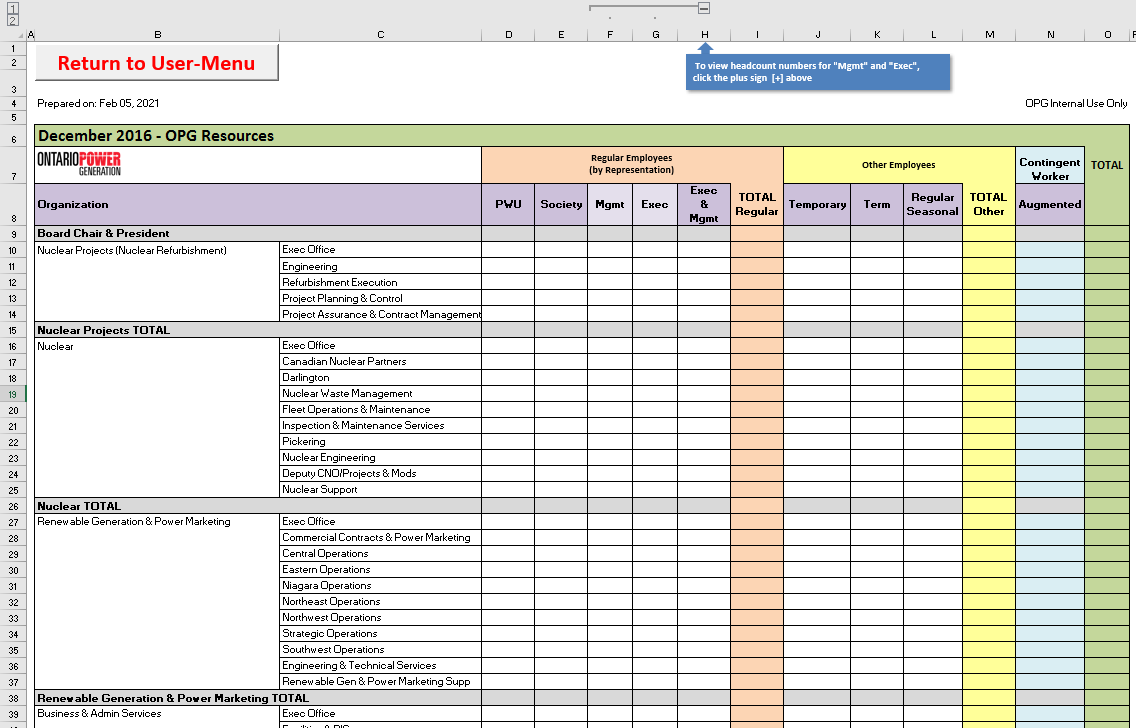
Task: Click the Ontario Power Generation logo
Action: click(79, 164)
